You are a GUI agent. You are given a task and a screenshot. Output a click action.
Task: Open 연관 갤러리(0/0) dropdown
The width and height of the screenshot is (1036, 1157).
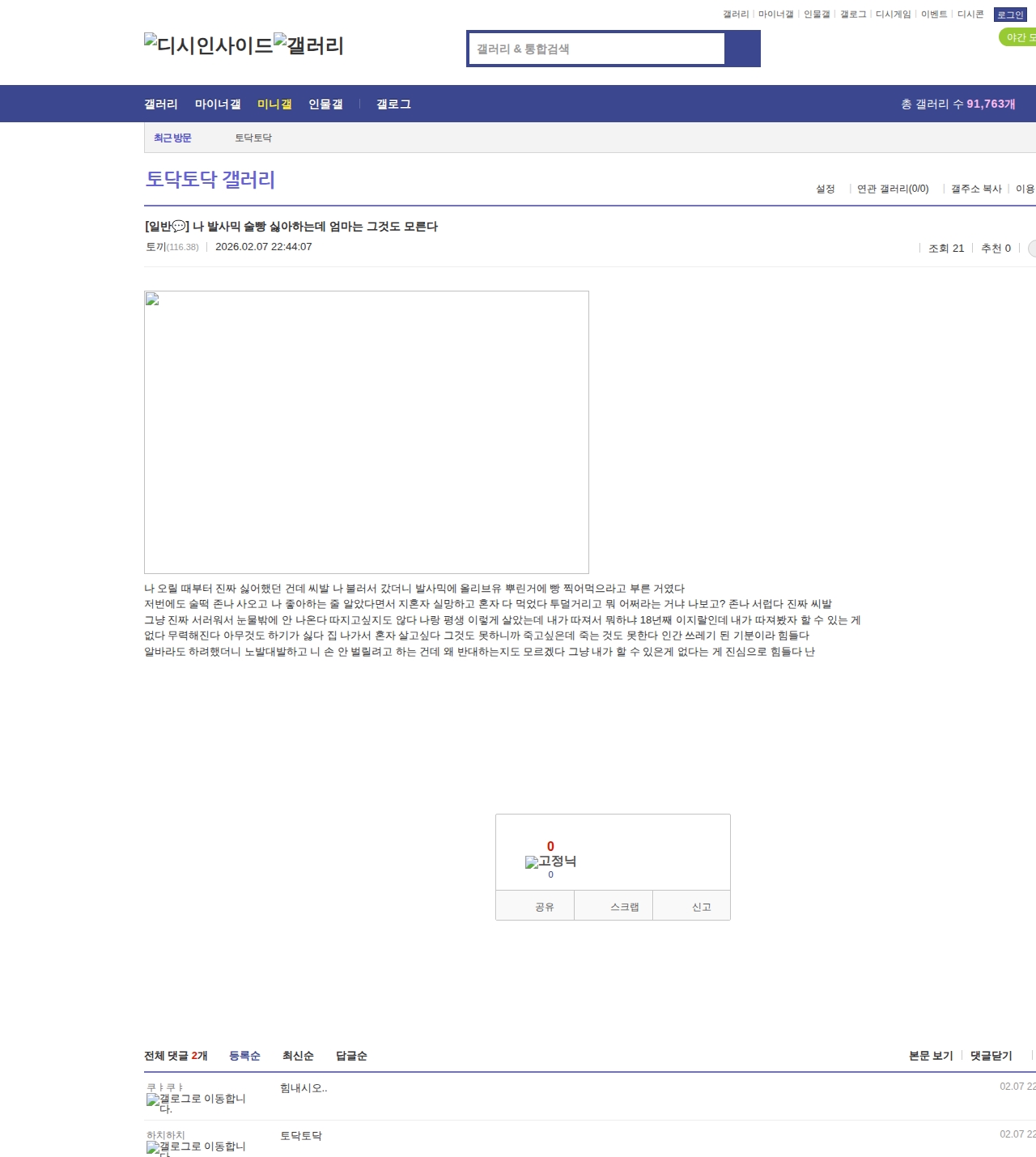point(892,189)
